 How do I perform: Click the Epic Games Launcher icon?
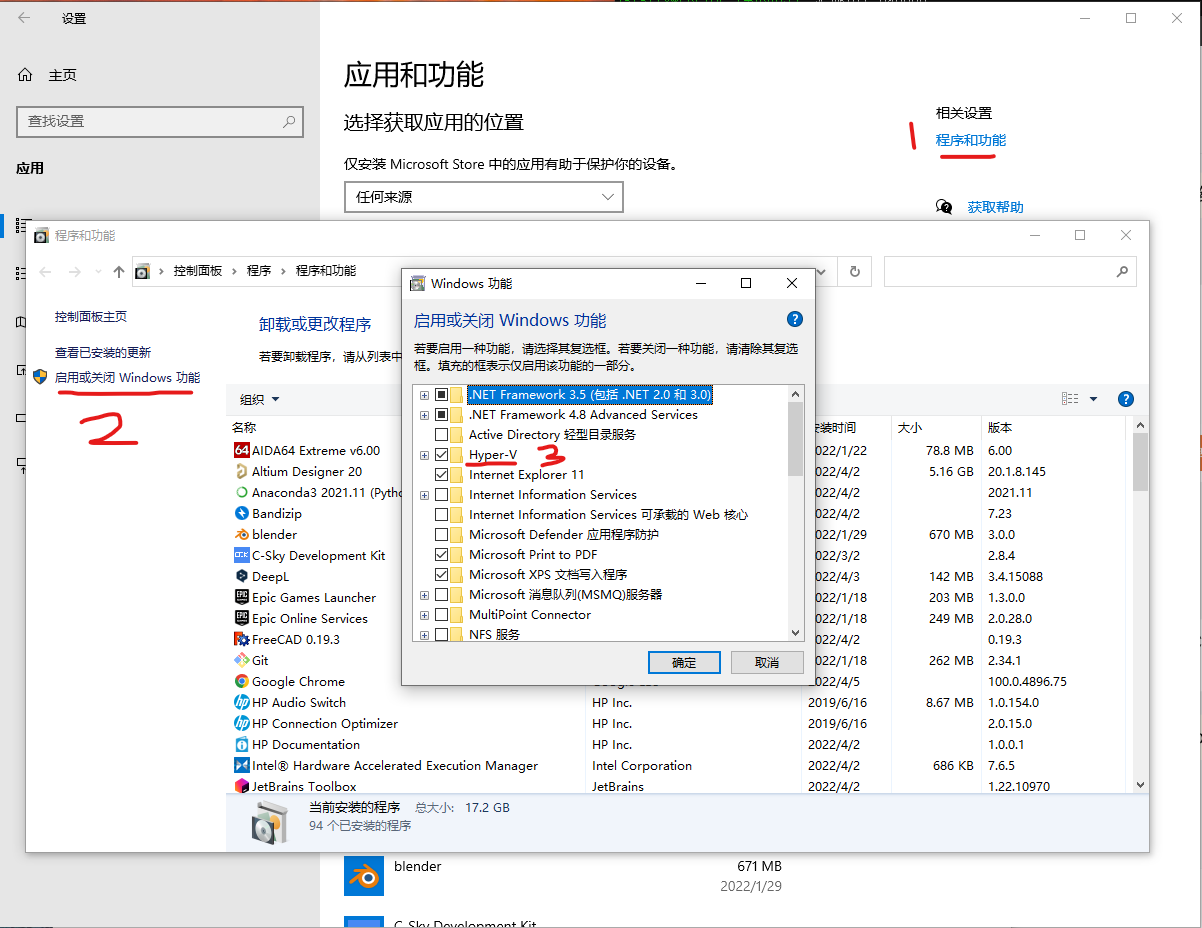click(x=241, y=597)
